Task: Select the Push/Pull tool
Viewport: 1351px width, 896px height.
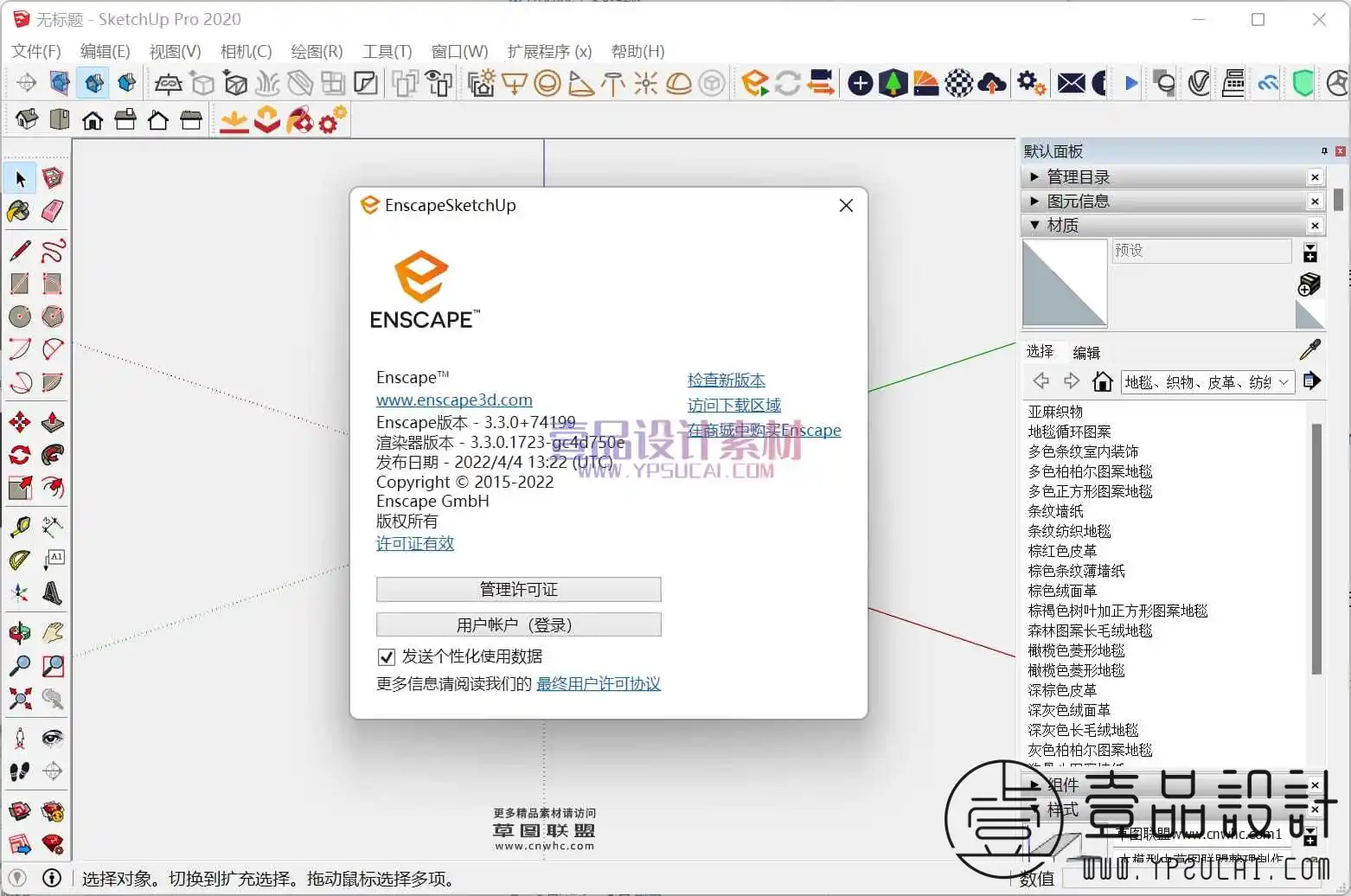Action: [53, 422]
